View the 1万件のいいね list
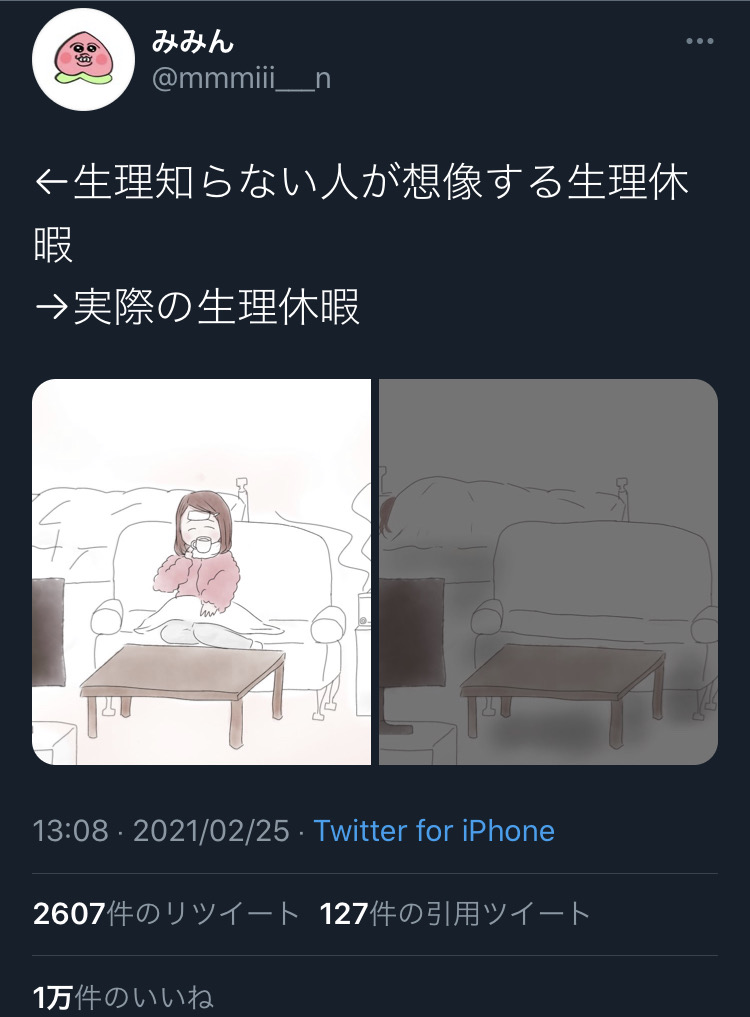Screen dimensions: 750x1017 point(123,996)
